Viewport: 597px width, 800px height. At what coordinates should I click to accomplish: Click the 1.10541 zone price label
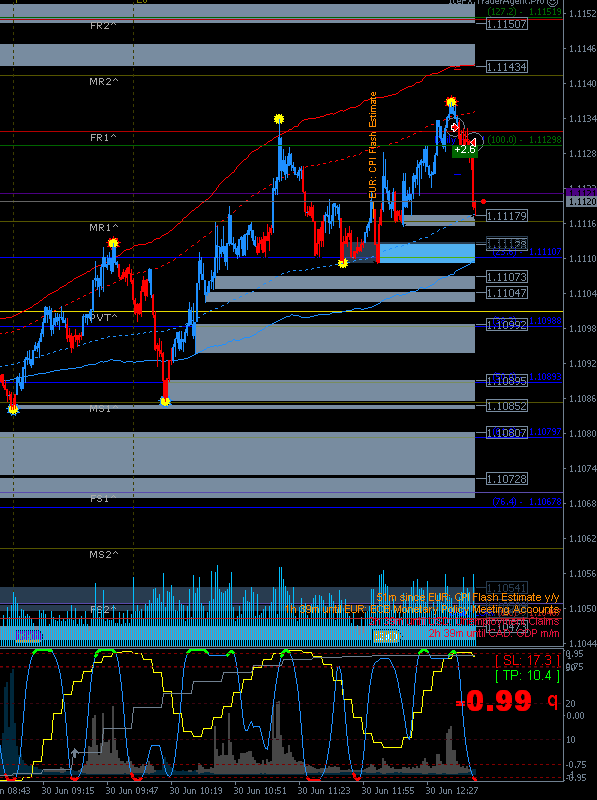(507, 588)
